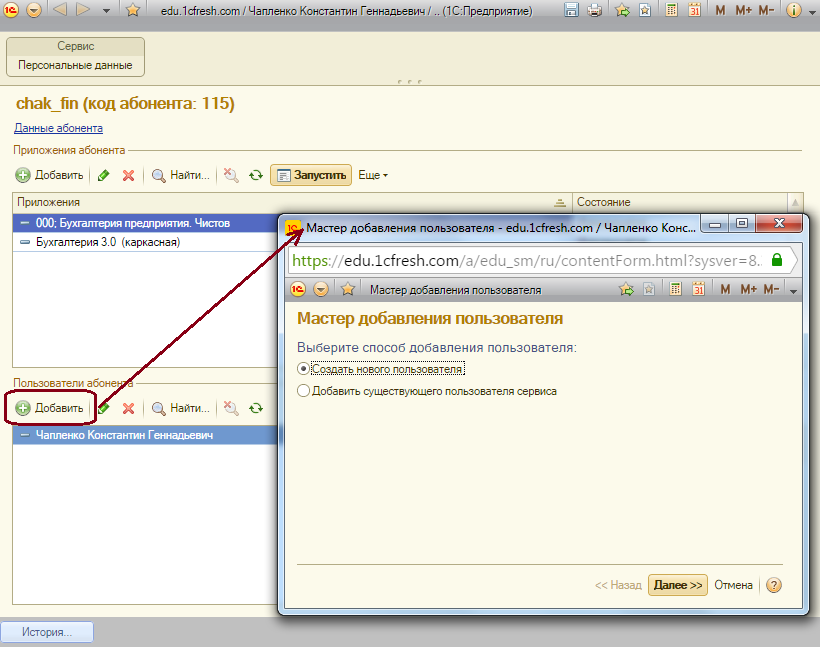Click Добавить in applications toolbar
Viewport: 820px width, 647px height.
point(50,175)
